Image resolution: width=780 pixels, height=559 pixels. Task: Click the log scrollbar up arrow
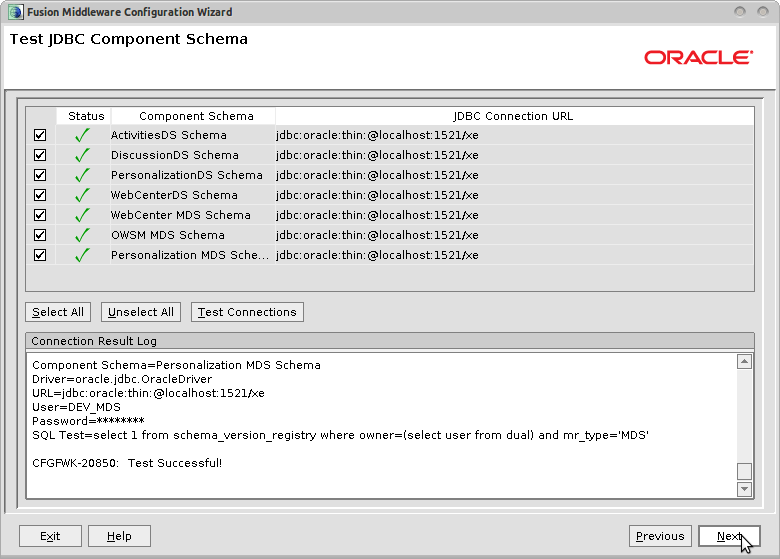[x=744, y=362]
